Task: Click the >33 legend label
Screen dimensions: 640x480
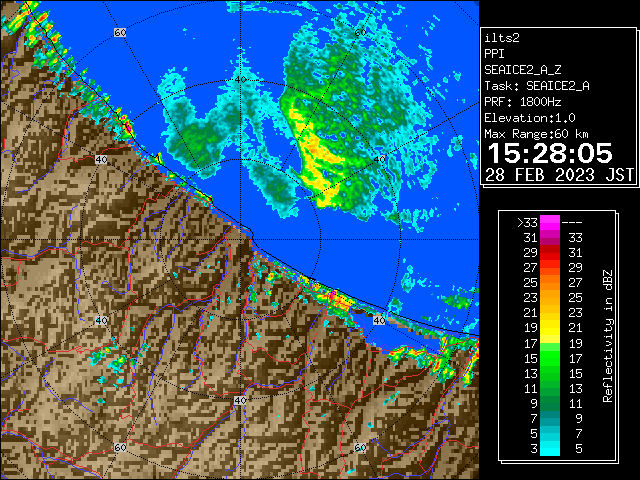Action: (528, 223)
